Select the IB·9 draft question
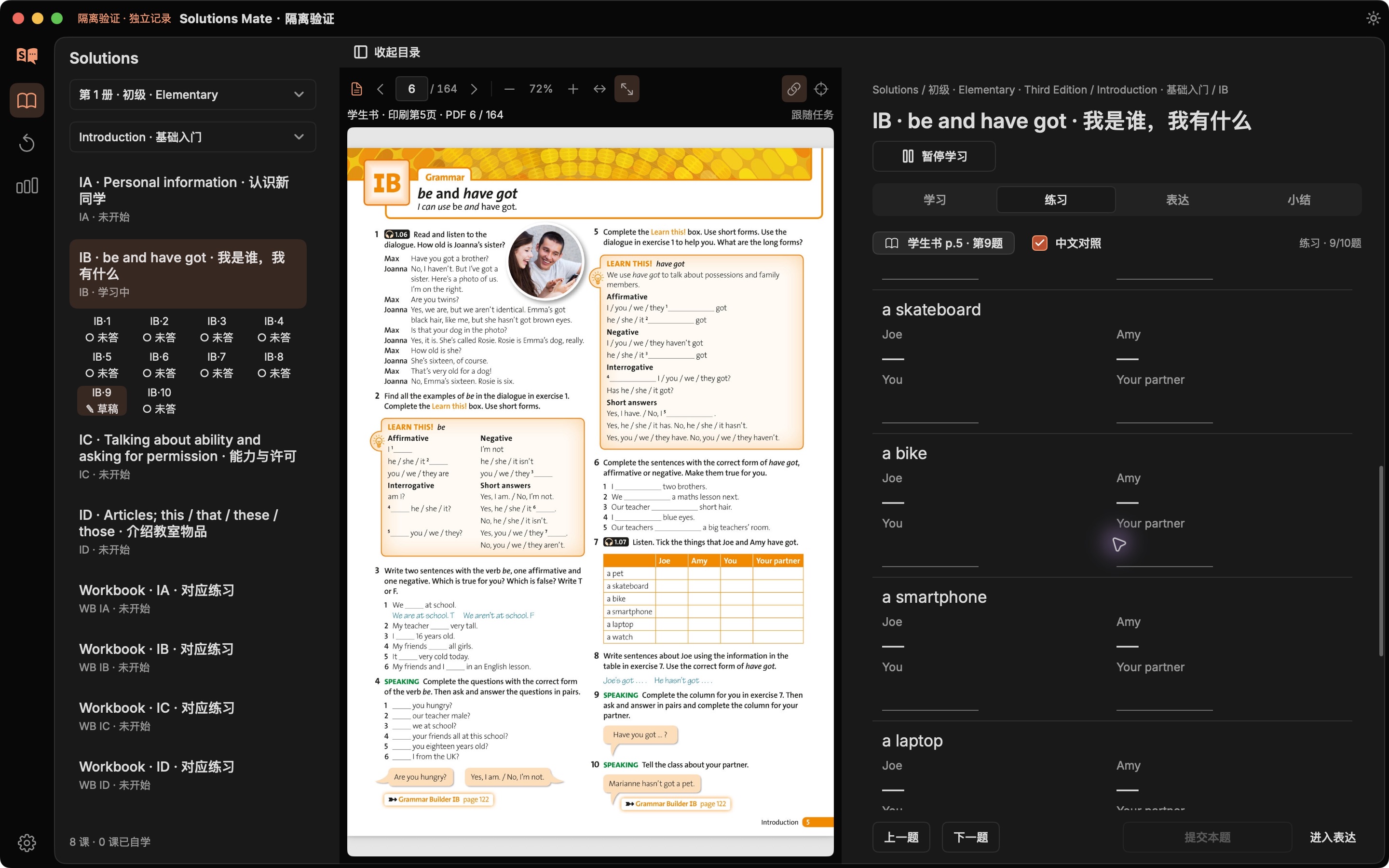 pyautogui.click(x=102, y=401)
